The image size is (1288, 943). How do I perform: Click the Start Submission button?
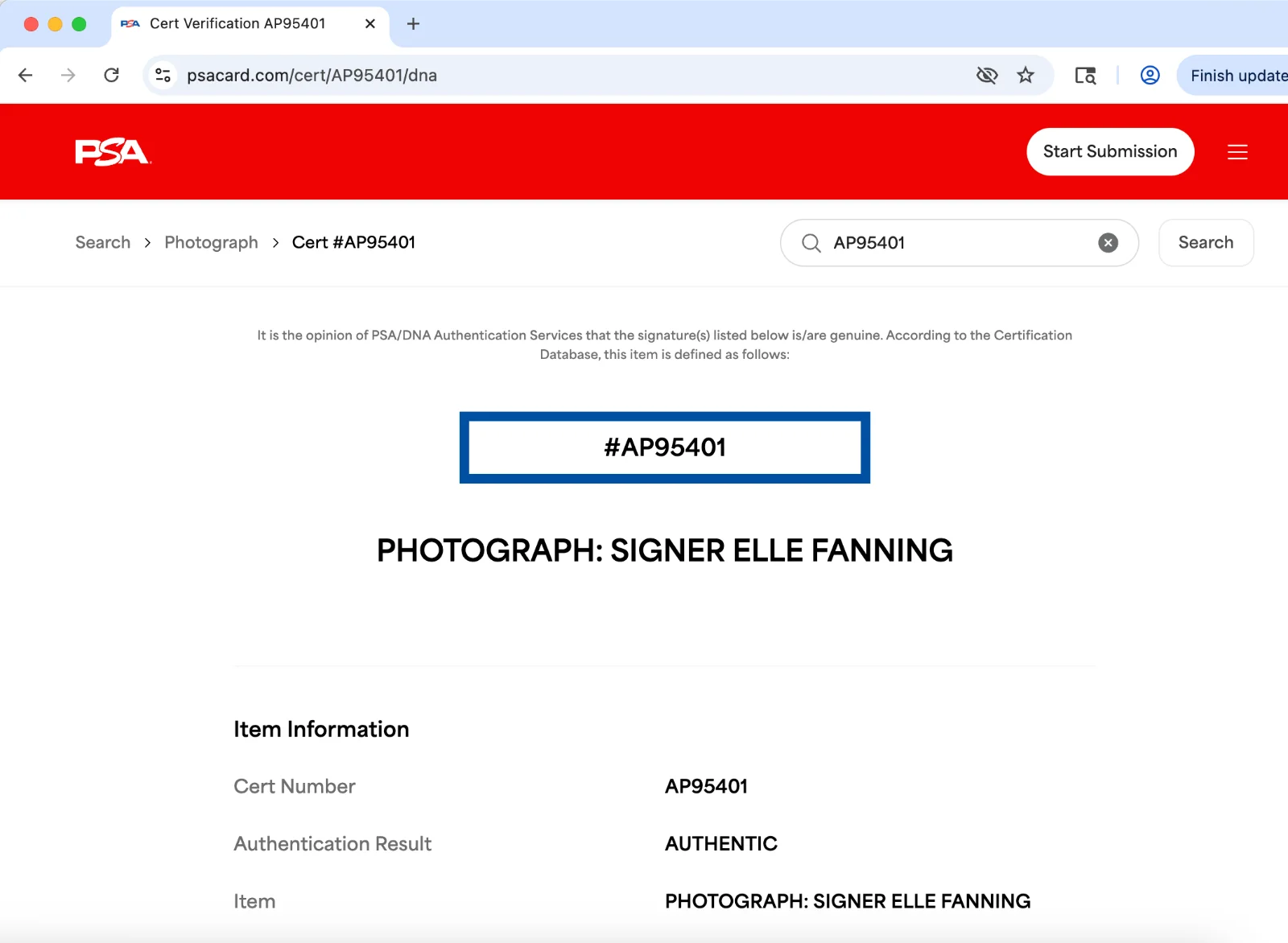click(x=1110, y=151)
